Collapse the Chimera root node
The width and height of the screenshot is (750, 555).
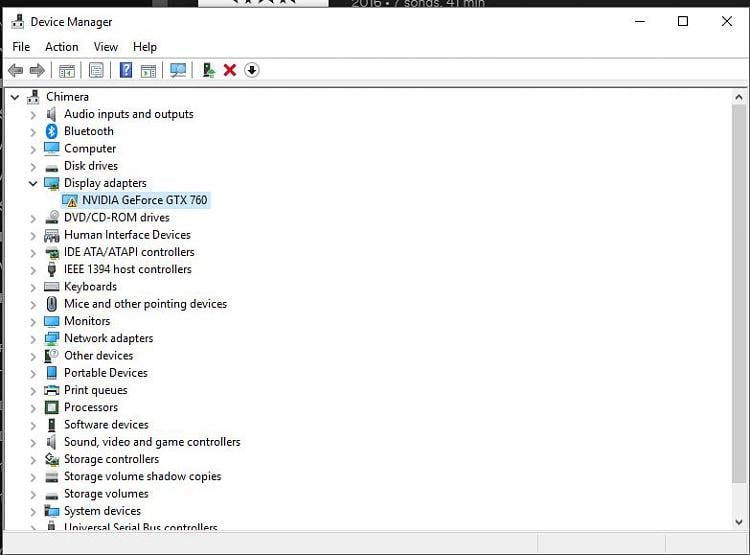15,97
